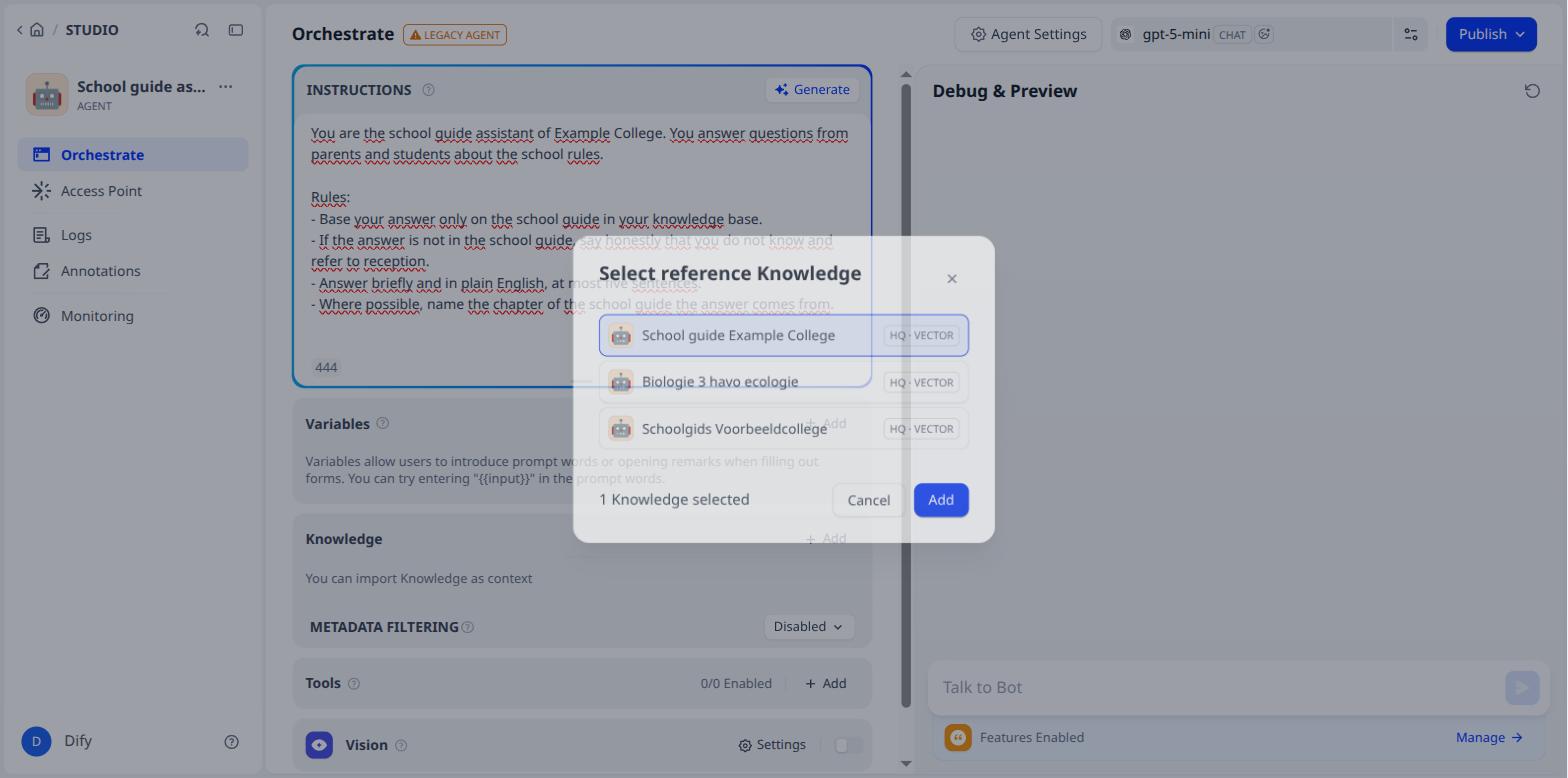1568x778 pixels.
Task: Click the search icon next to STUDIO
Action: click(202, 30)
